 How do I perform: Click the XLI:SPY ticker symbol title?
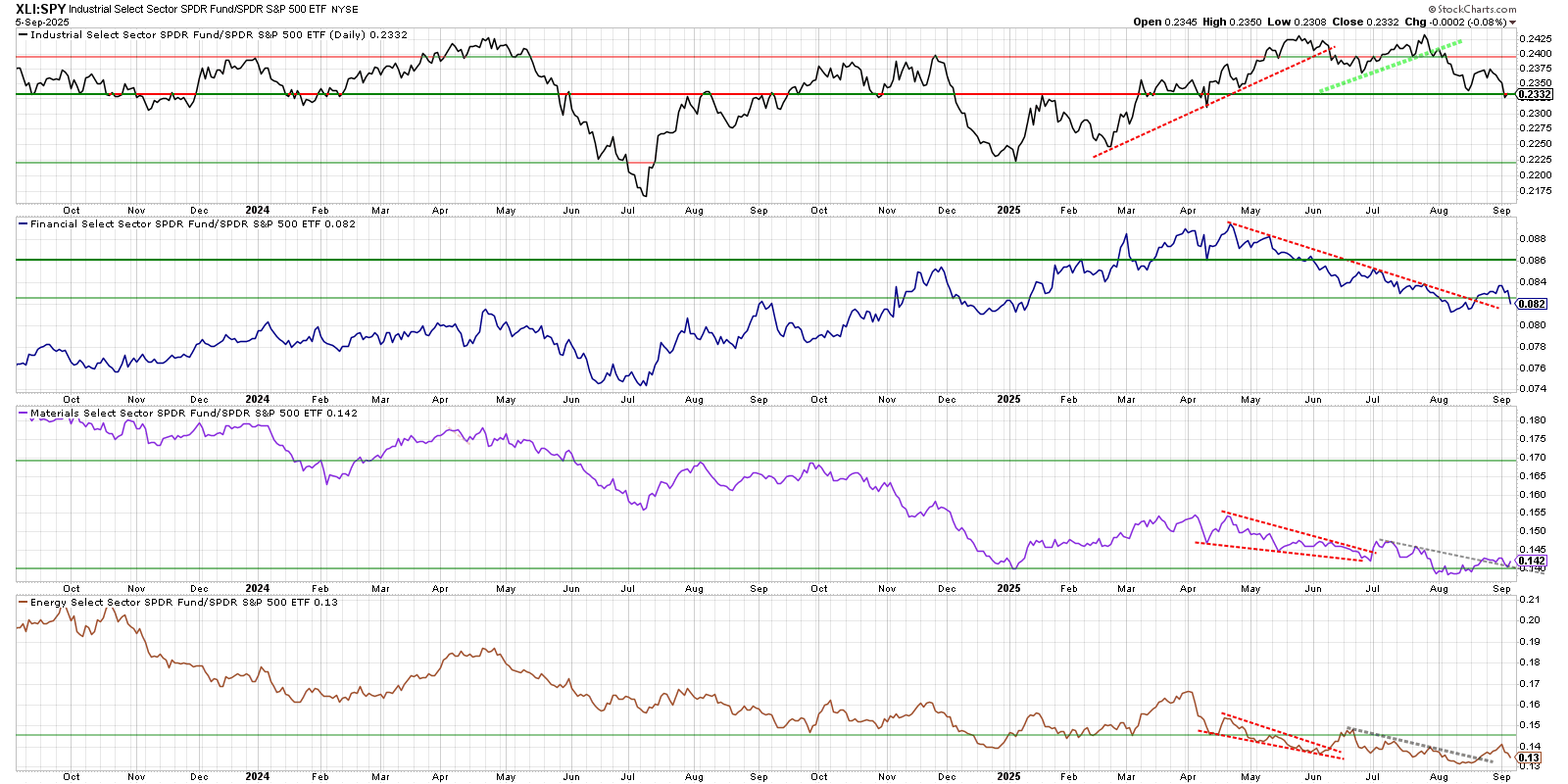(x=40, y=9)
